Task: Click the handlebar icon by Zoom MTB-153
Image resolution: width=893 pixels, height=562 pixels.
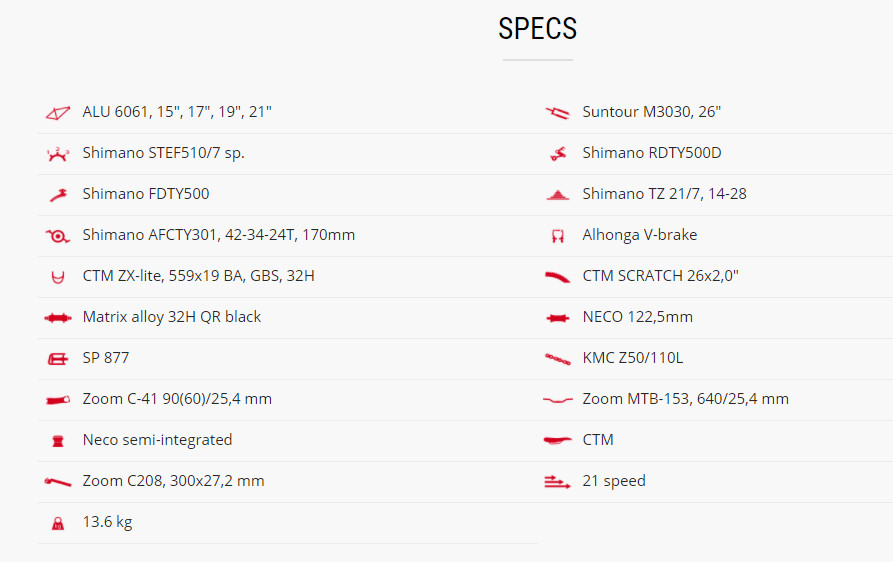Action: click(x=558, y=400)
